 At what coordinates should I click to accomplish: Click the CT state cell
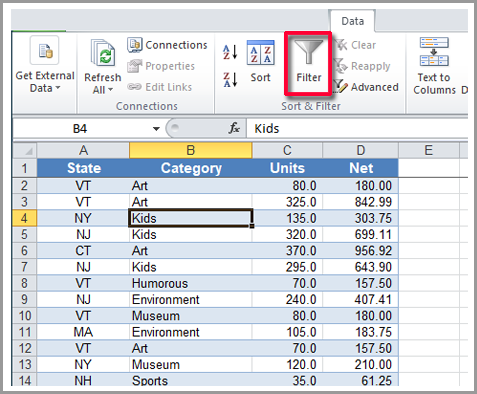(x=83, y=251)
